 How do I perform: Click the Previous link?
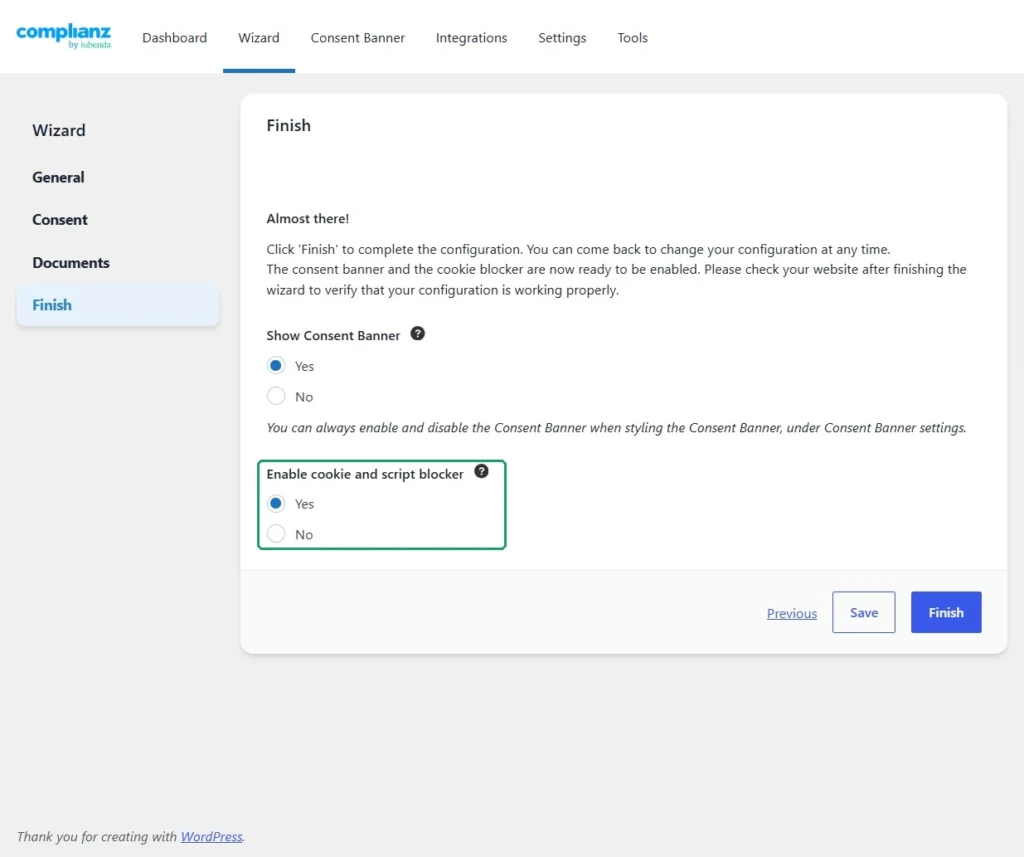(792, 613)
